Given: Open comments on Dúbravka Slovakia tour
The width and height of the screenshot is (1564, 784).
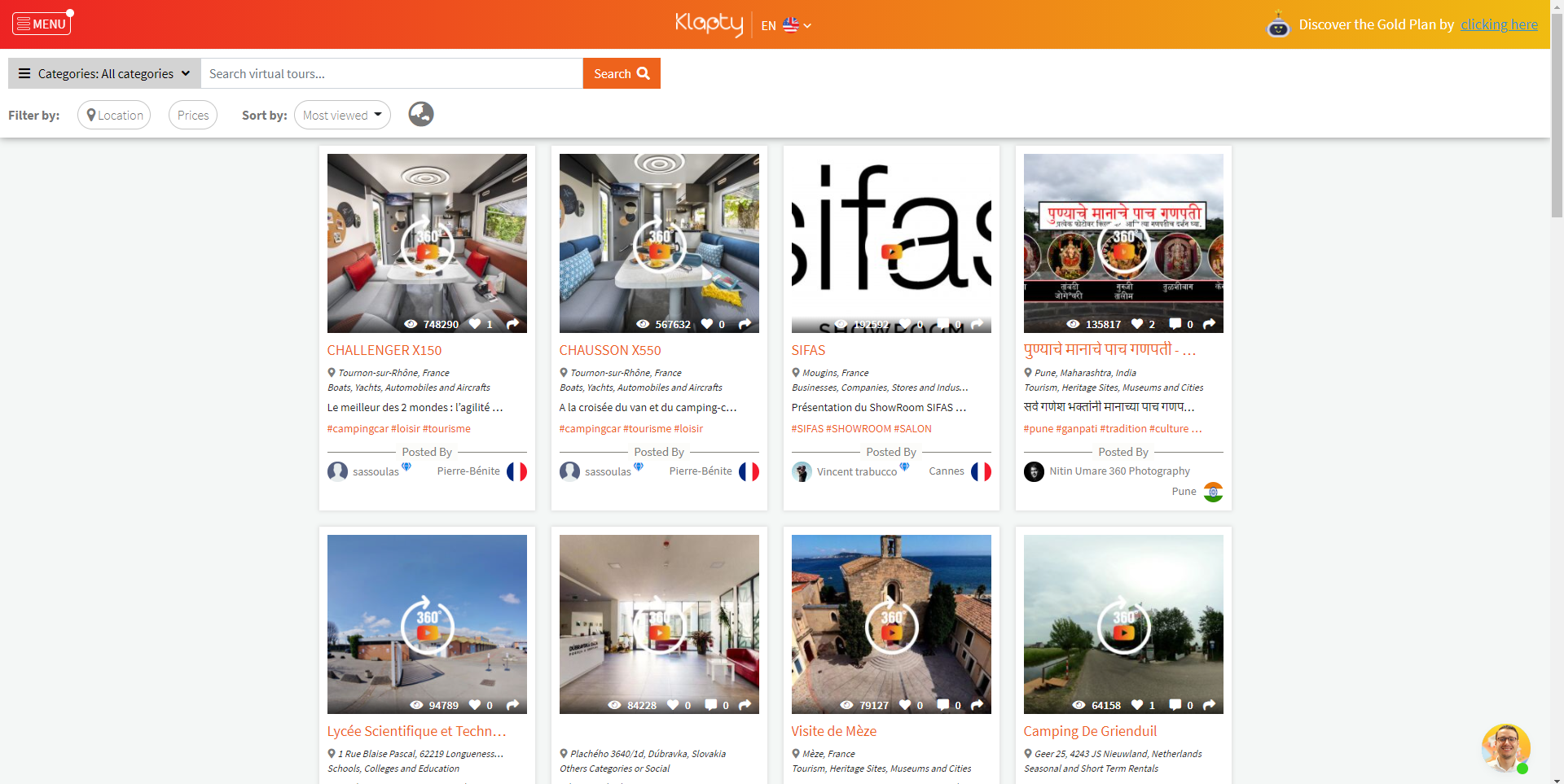Looking at the screenshot, I should [x=711, y=705].
